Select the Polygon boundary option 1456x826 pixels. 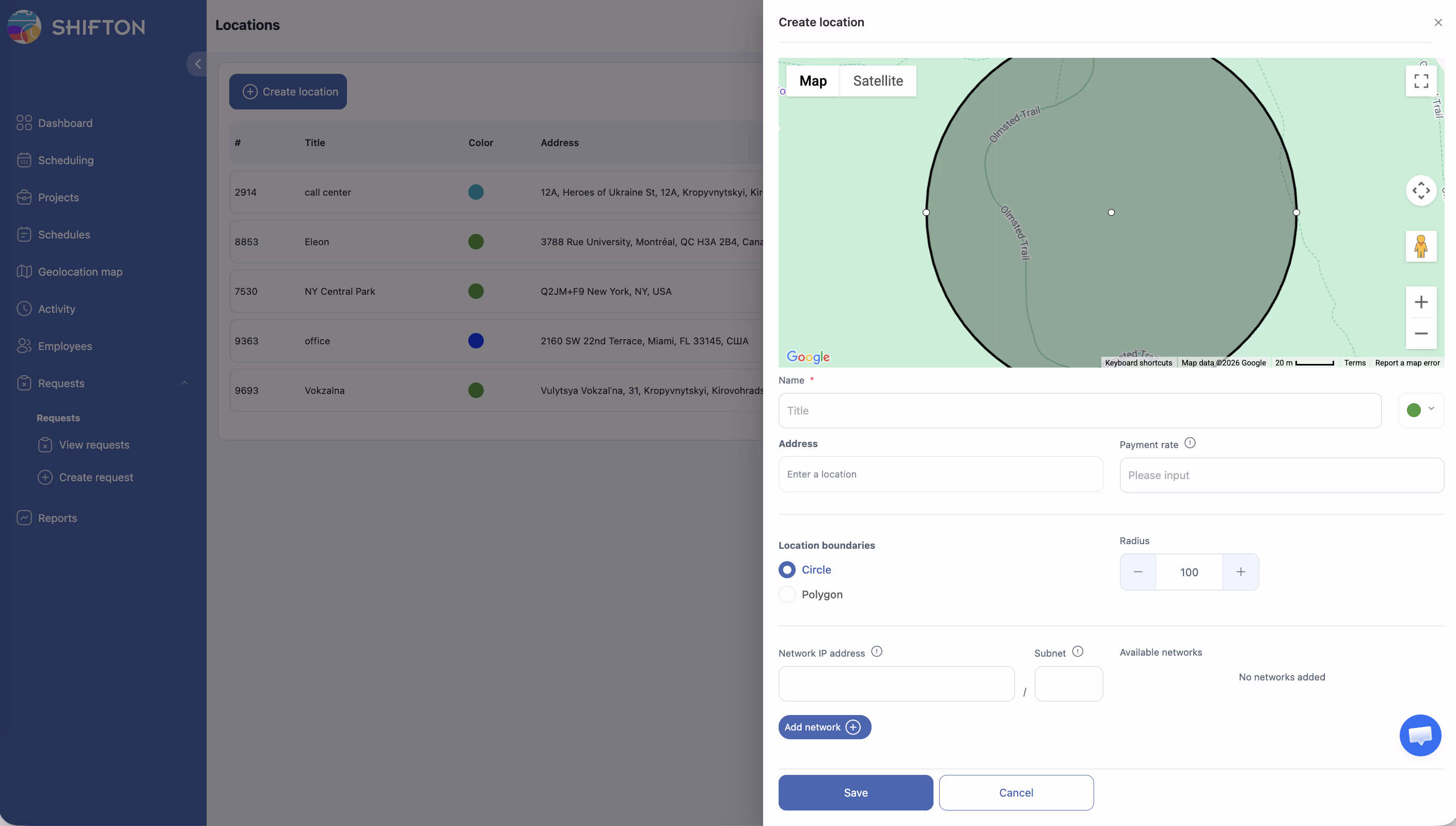click(x=787, y=595)
